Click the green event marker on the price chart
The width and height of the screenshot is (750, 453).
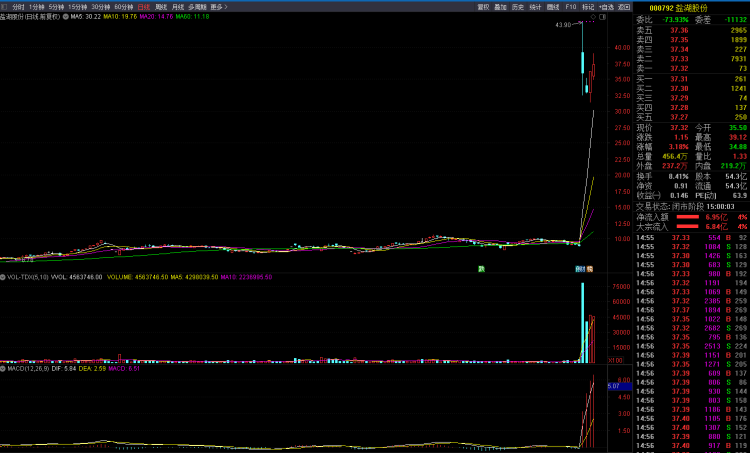tap(481, 268)
